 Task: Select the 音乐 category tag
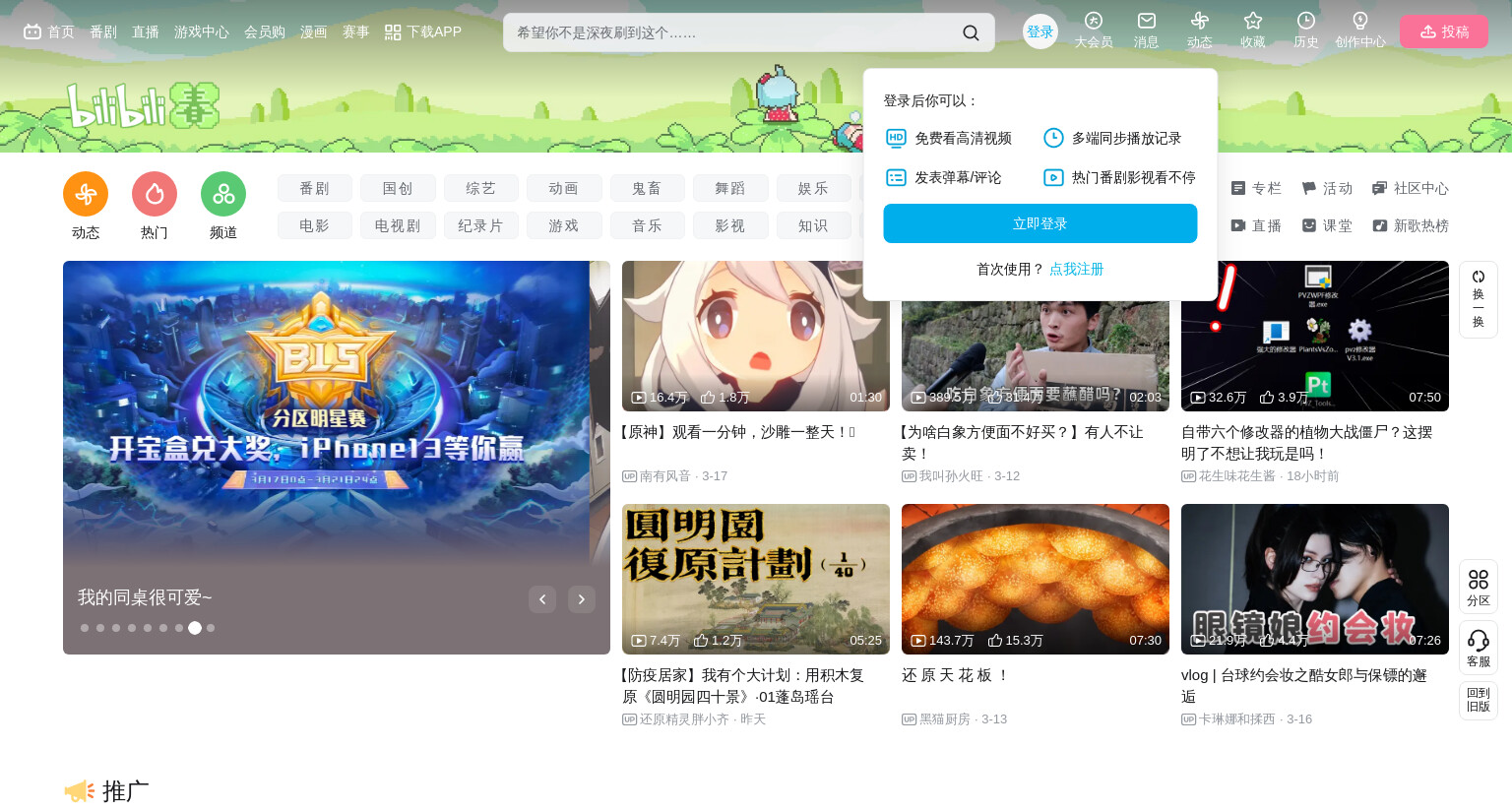pyautogui.click(x=648, y=225)
